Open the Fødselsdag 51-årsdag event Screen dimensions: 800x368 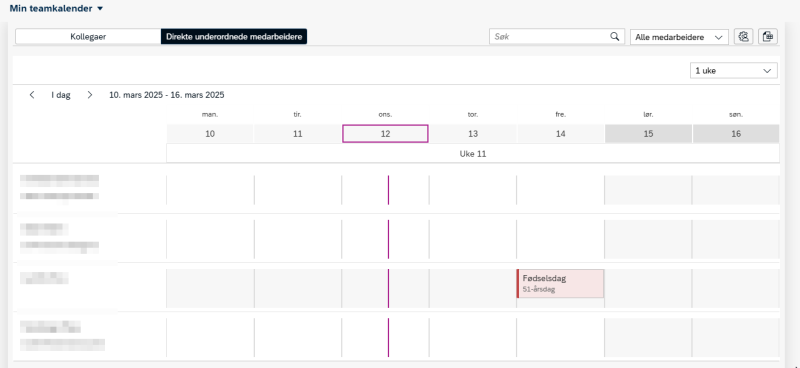pyautogui.click(x=560, y=283)
